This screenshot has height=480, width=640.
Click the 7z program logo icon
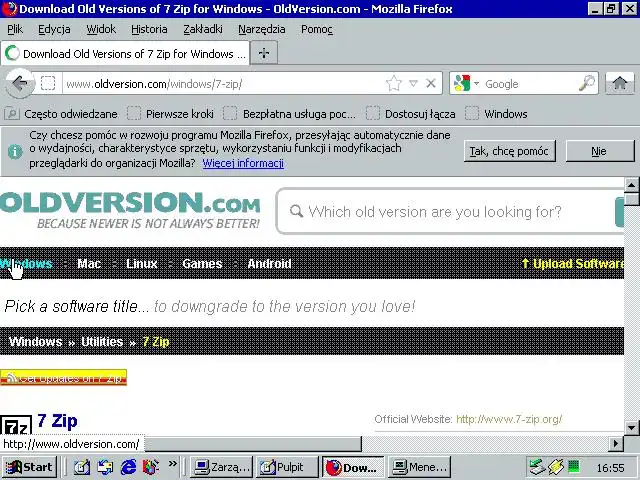tap(16, 426)
